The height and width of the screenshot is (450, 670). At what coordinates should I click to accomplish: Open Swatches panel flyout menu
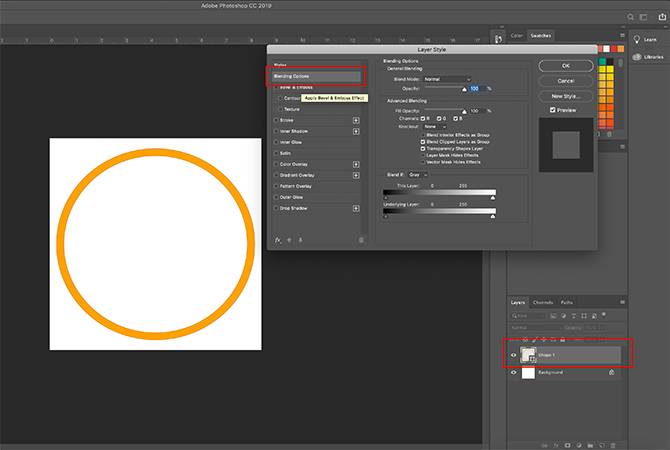point(622,35)
